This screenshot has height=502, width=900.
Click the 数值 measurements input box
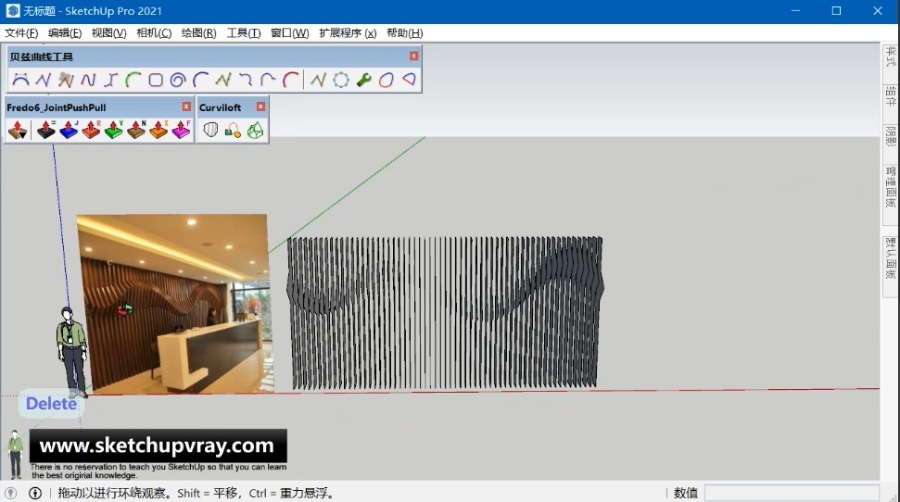pyautogui.click(x=792, y=493)
